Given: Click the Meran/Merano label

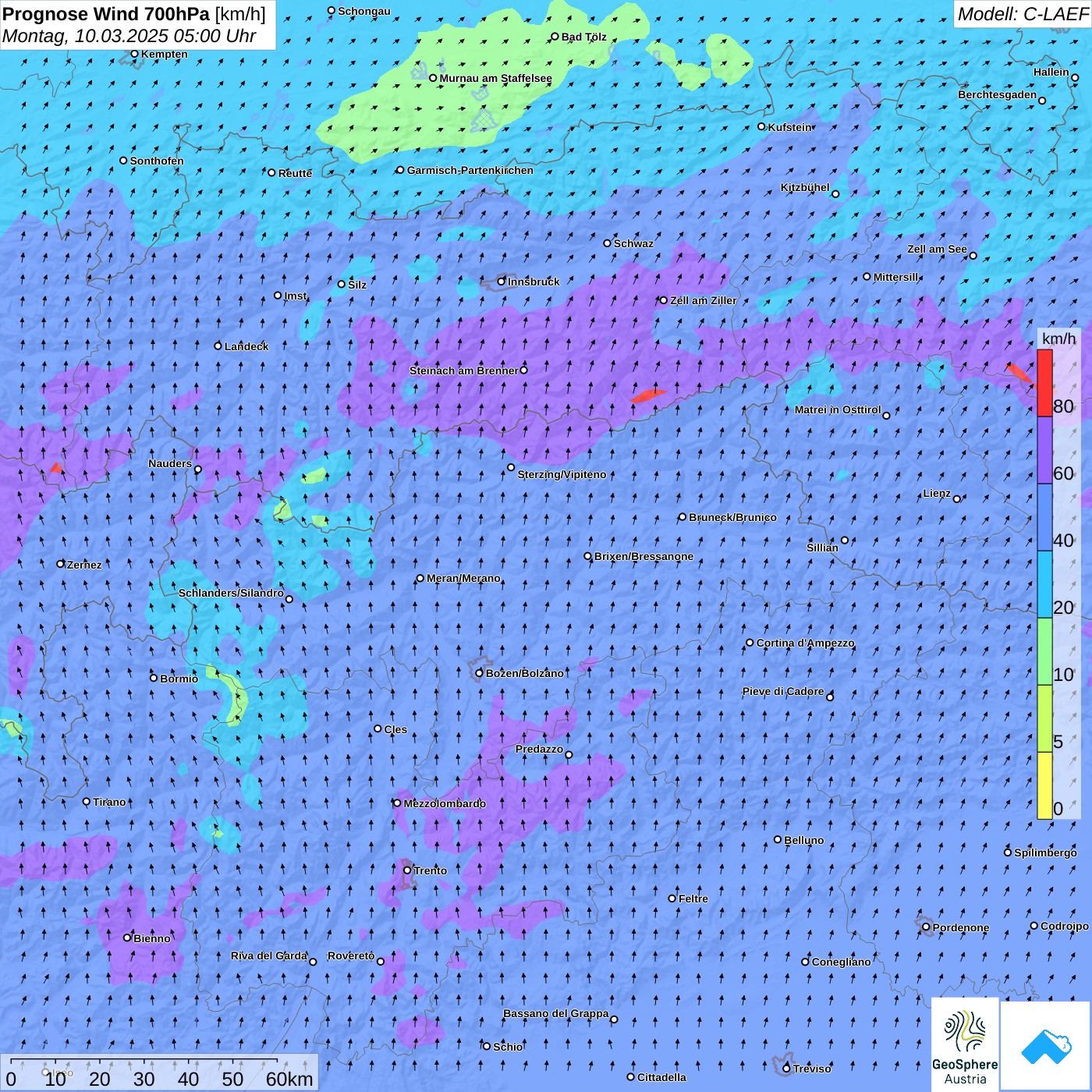Looking at the screenshot, I should [x=463, y=578].
